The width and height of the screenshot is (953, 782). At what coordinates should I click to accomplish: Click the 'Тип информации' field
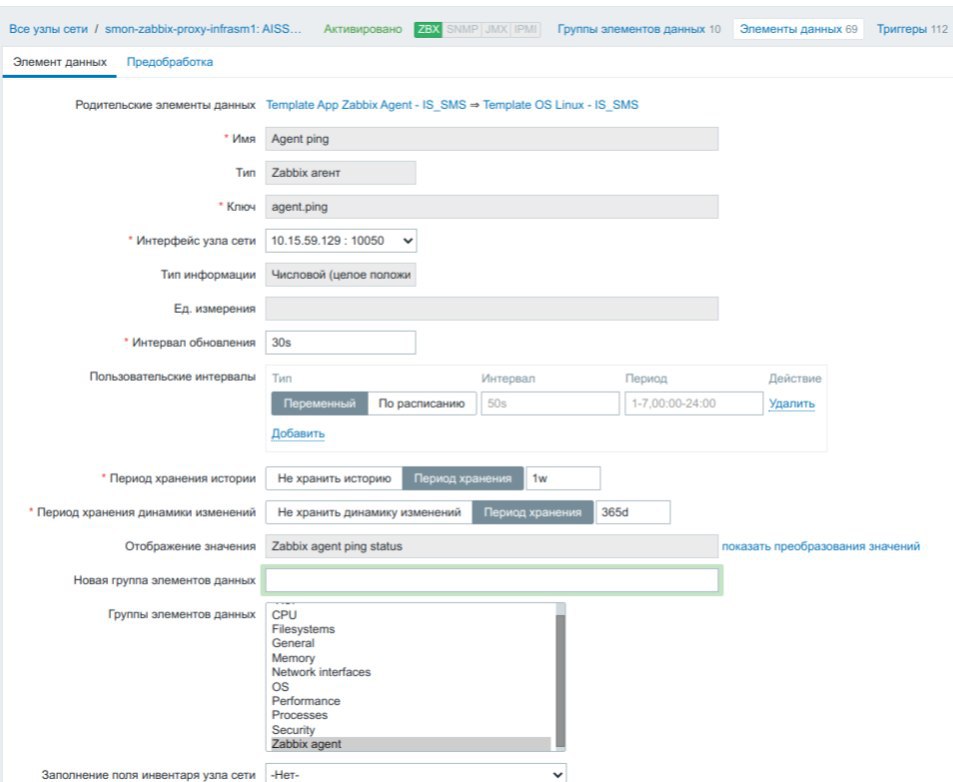(x=340, y=275)
